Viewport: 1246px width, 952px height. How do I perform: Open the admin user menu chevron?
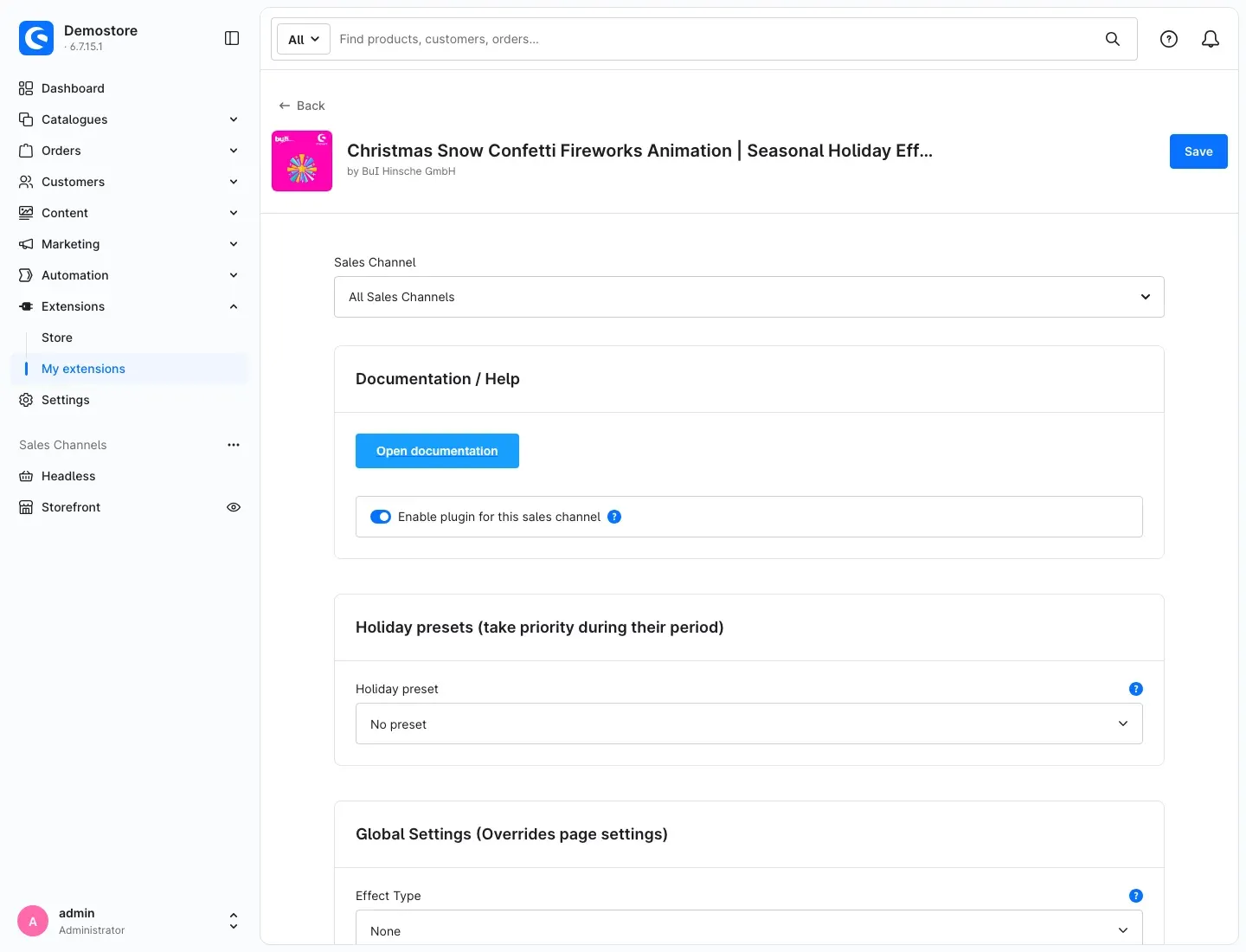234,921
